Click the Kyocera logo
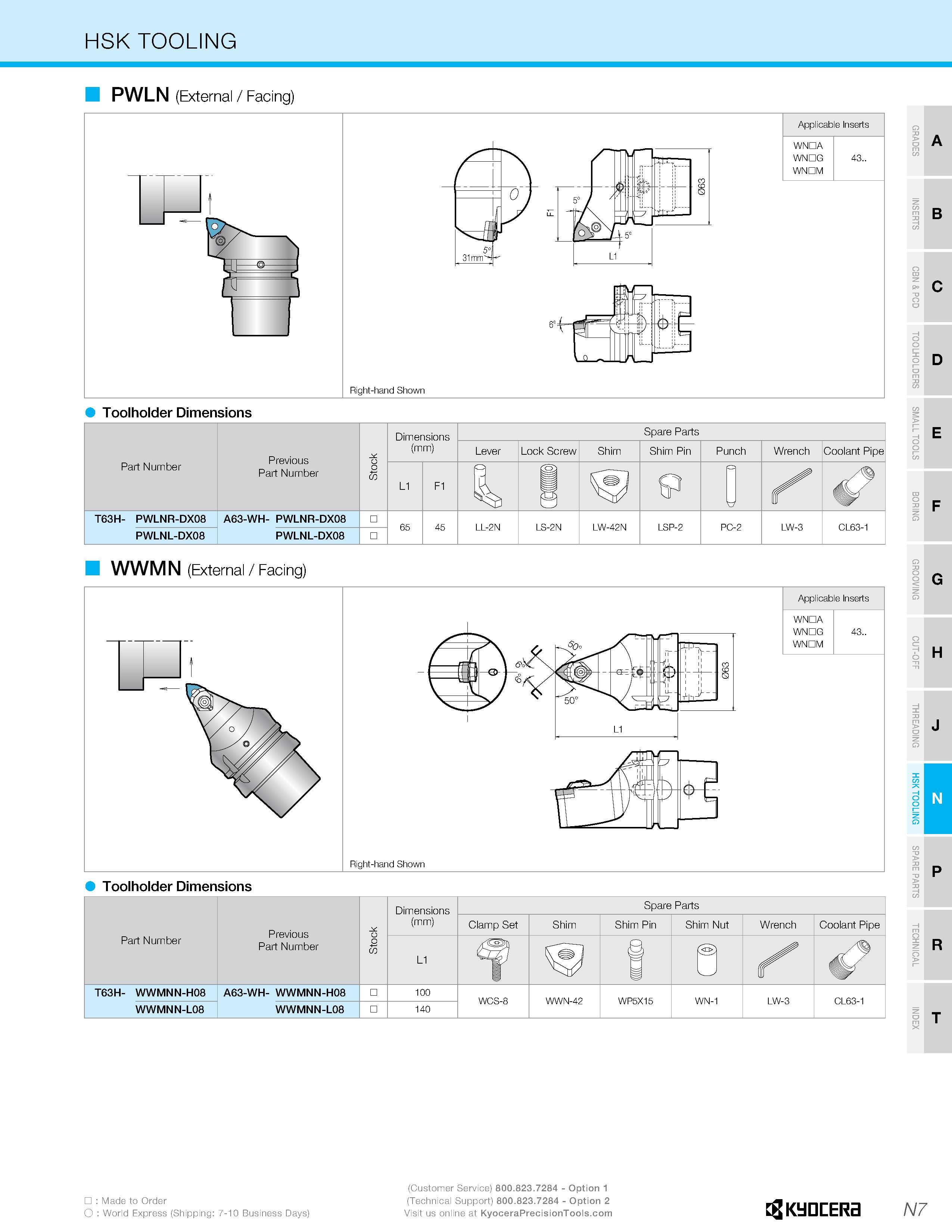 813,1210
